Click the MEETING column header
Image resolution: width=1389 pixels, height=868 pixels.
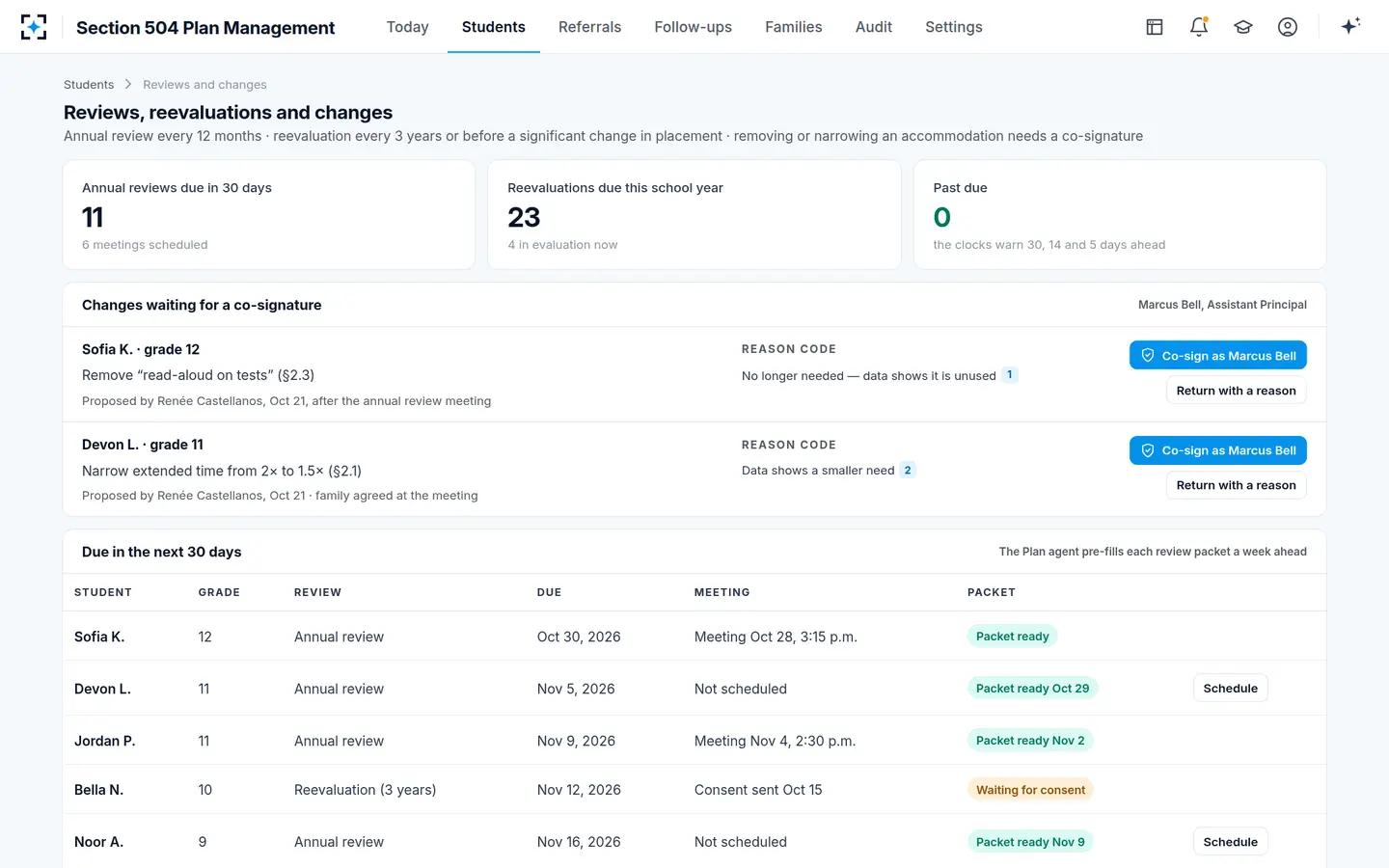pyautogui.click(x=722, y=592)
